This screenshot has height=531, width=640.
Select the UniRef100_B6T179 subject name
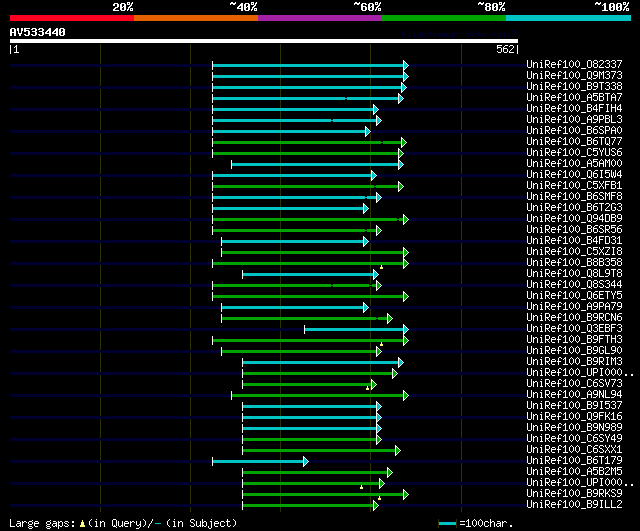(574, 461)
